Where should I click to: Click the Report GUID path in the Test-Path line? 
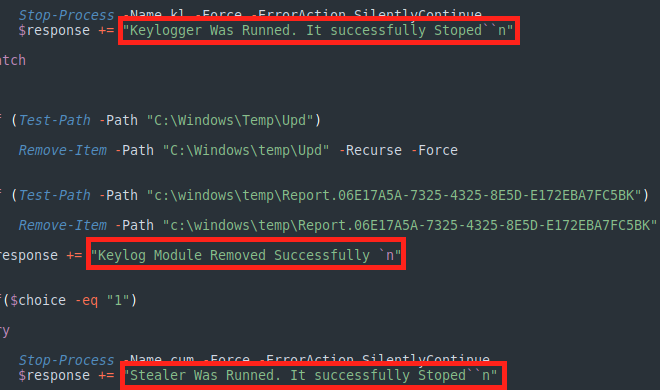point(394,196)
